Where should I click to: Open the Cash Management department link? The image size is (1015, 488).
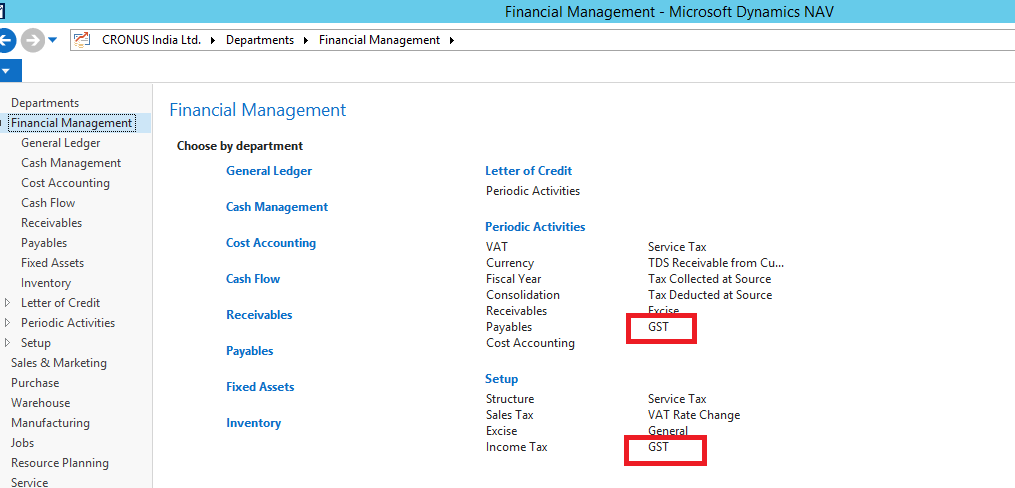tap(277, 207)
